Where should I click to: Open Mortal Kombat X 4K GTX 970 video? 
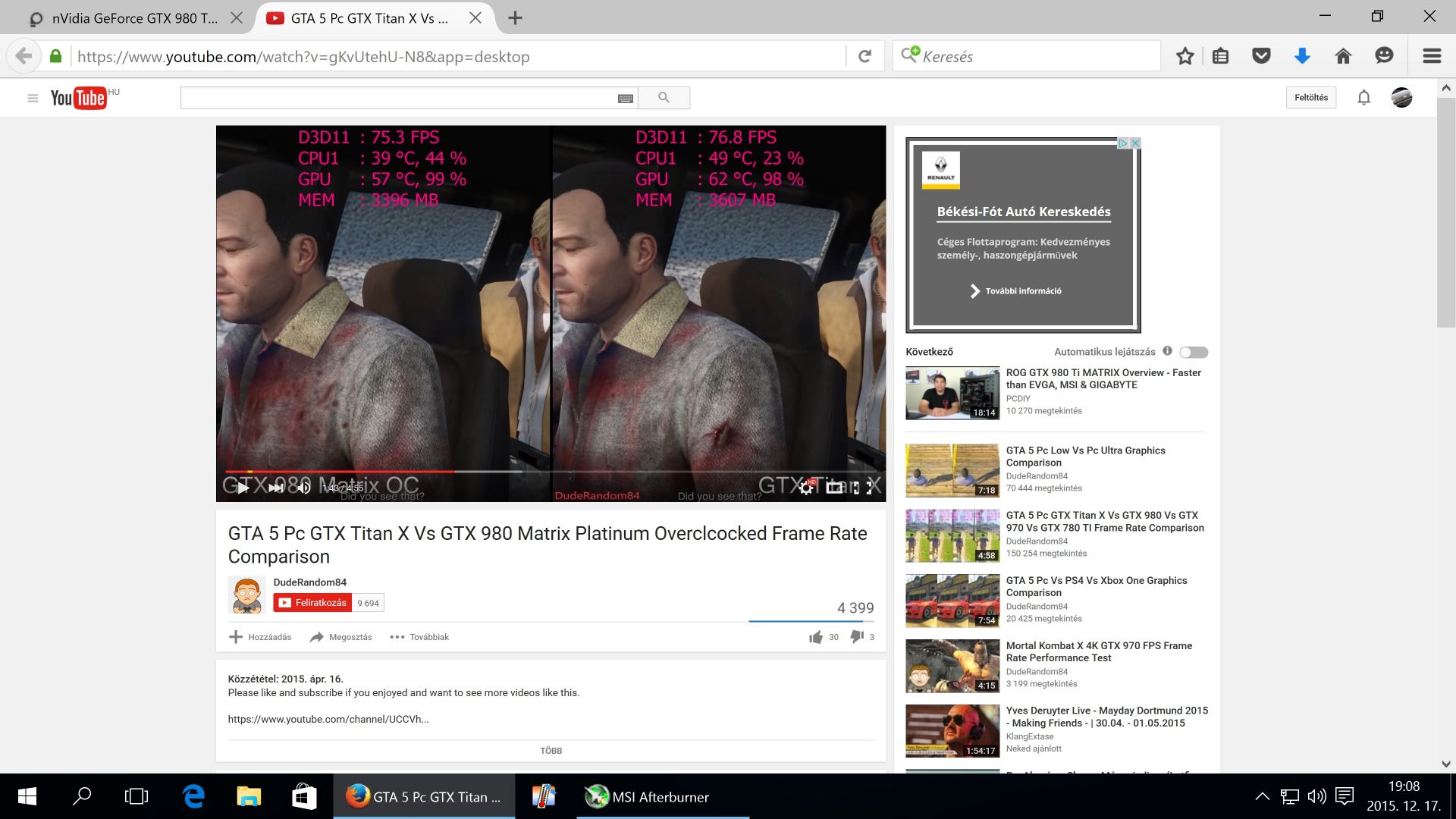[1099, 651]
